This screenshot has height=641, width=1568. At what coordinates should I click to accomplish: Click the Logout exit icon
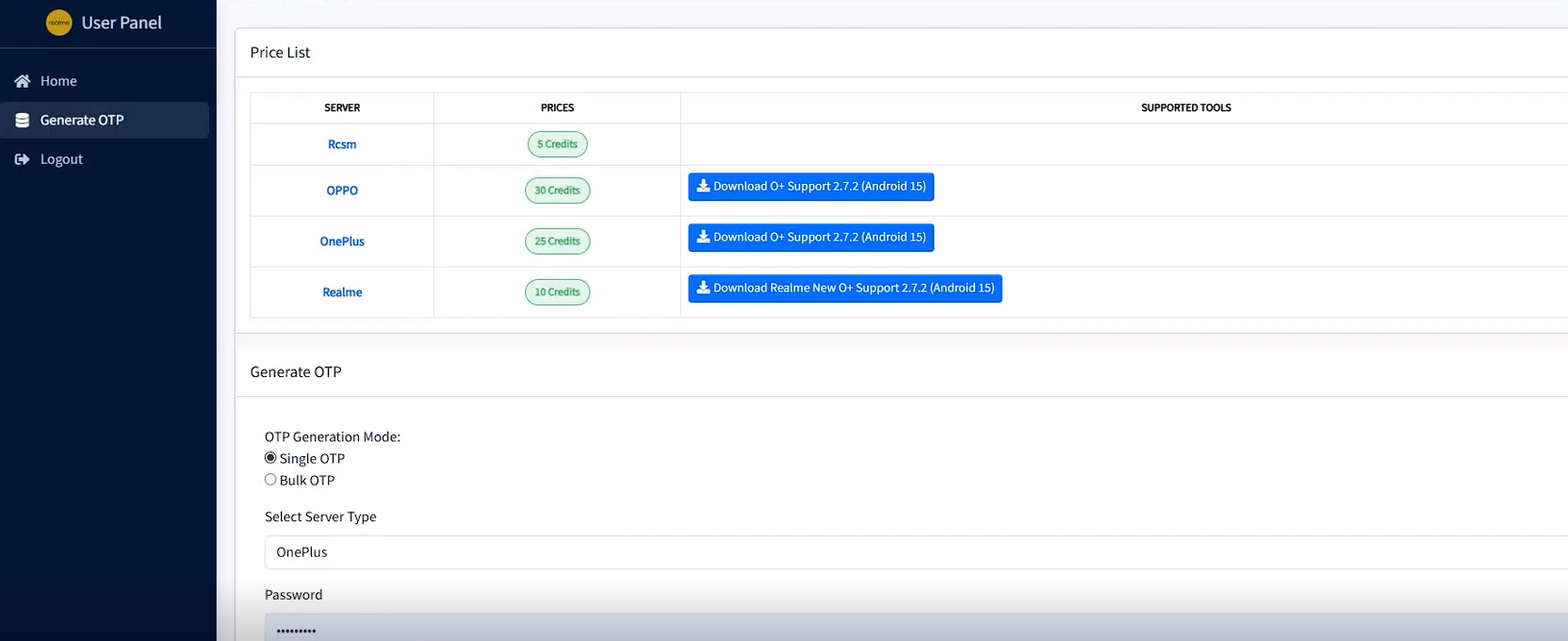pyautogui.click(x=23, y=159)
